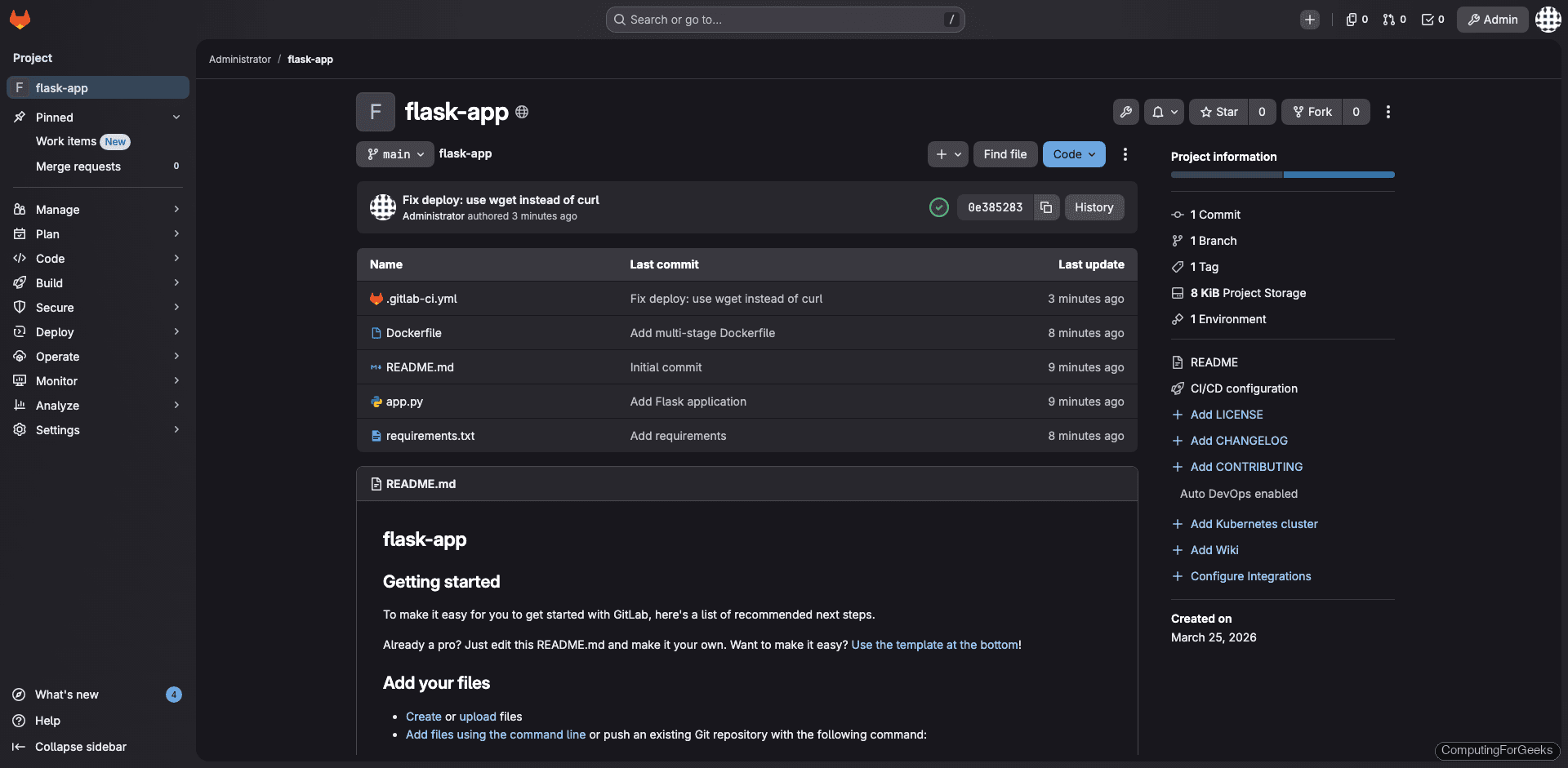Click the pipeline passed green check icon

click(939, 207)
